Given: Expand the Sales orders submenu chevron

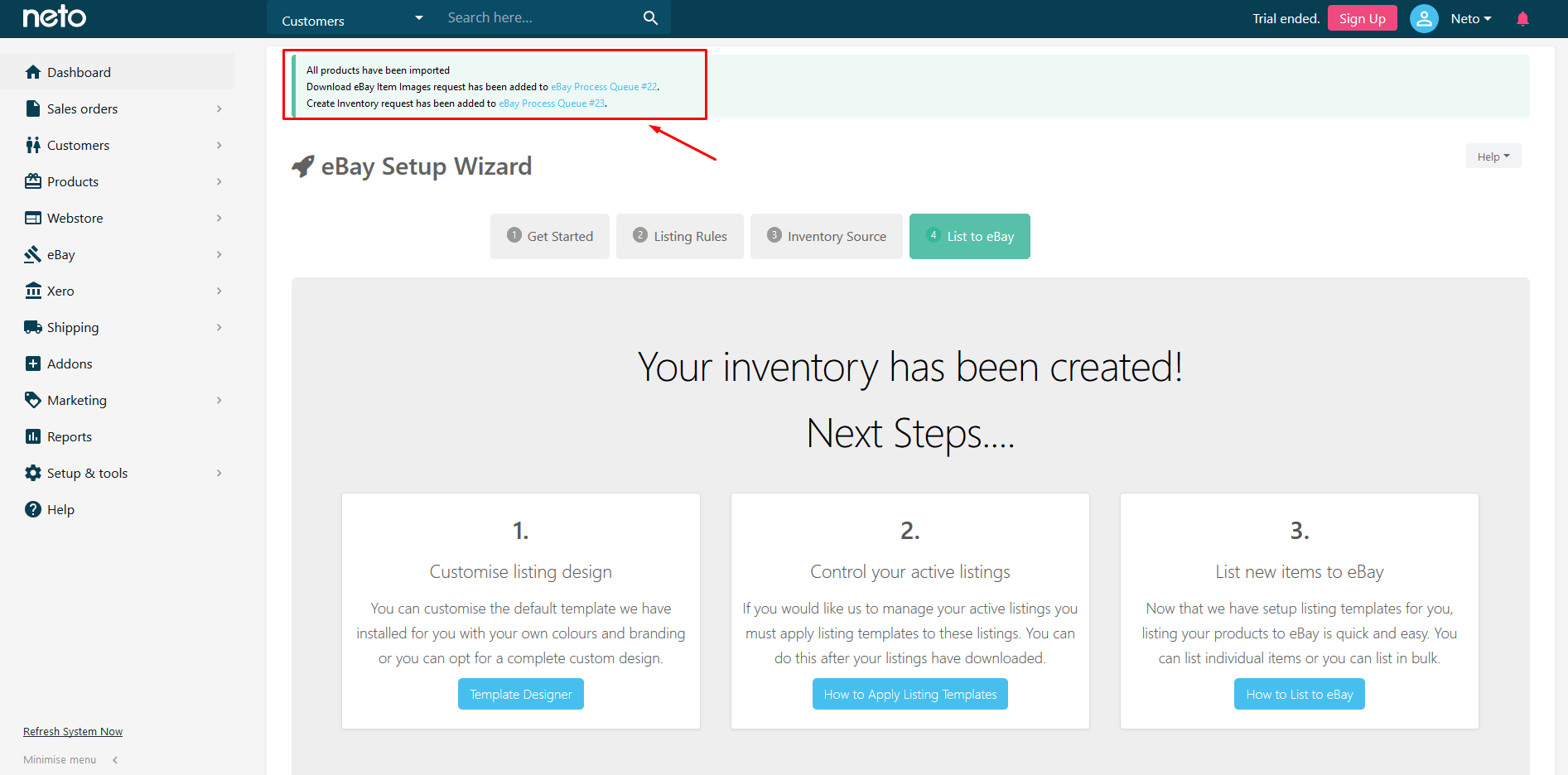Looking at the screenshot, I should pyautogui.click(x=220, y=108).
